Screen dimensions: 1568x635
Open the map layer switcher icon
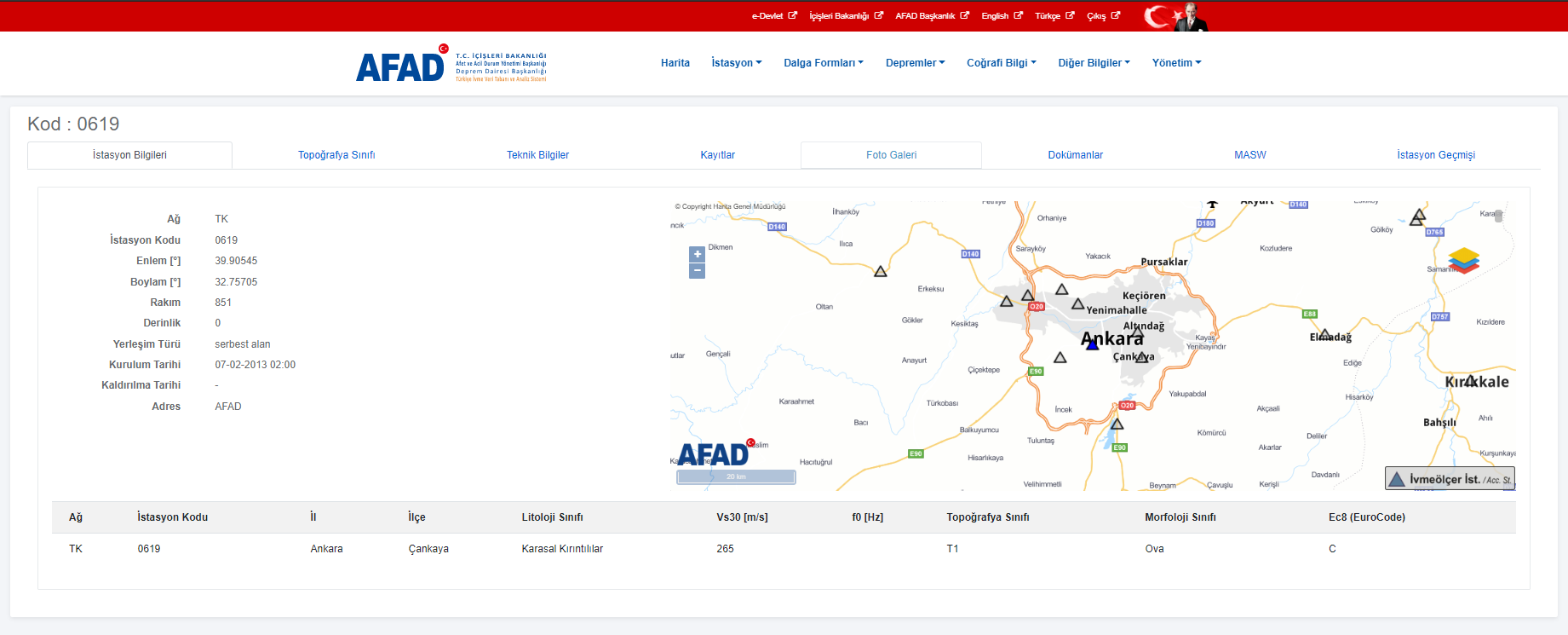coord(1463,260)
